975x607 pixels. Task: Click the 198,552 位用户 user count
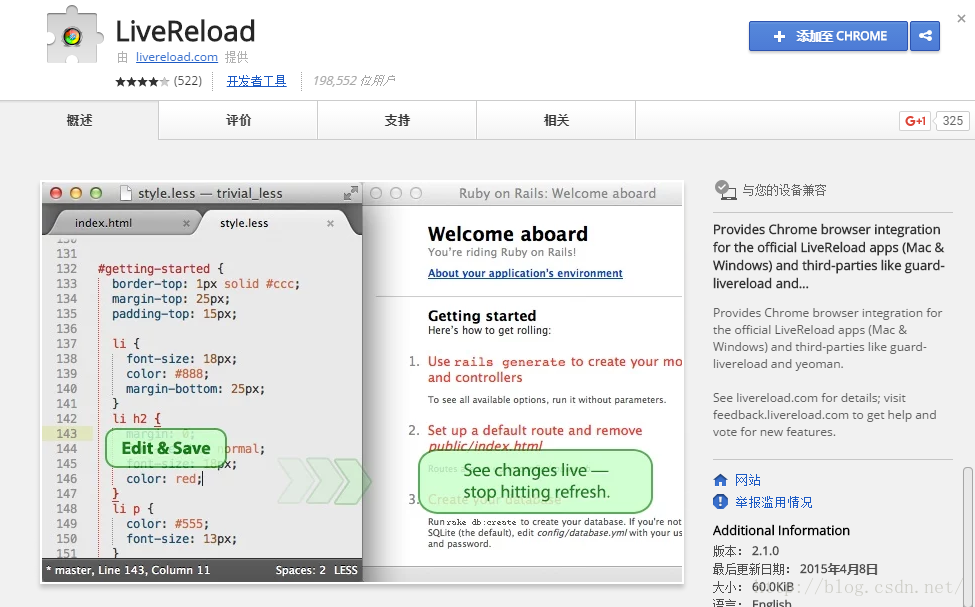pos(354,81)
